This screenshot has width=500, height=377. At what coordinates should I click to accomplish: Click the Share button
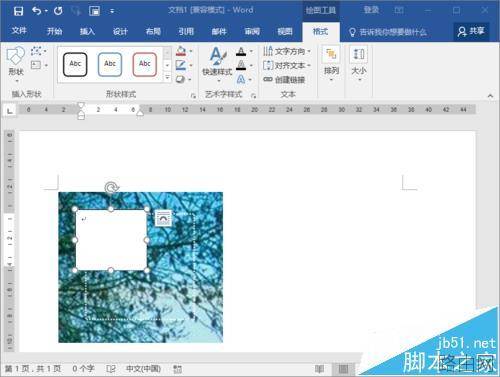(x=471, y=31)
